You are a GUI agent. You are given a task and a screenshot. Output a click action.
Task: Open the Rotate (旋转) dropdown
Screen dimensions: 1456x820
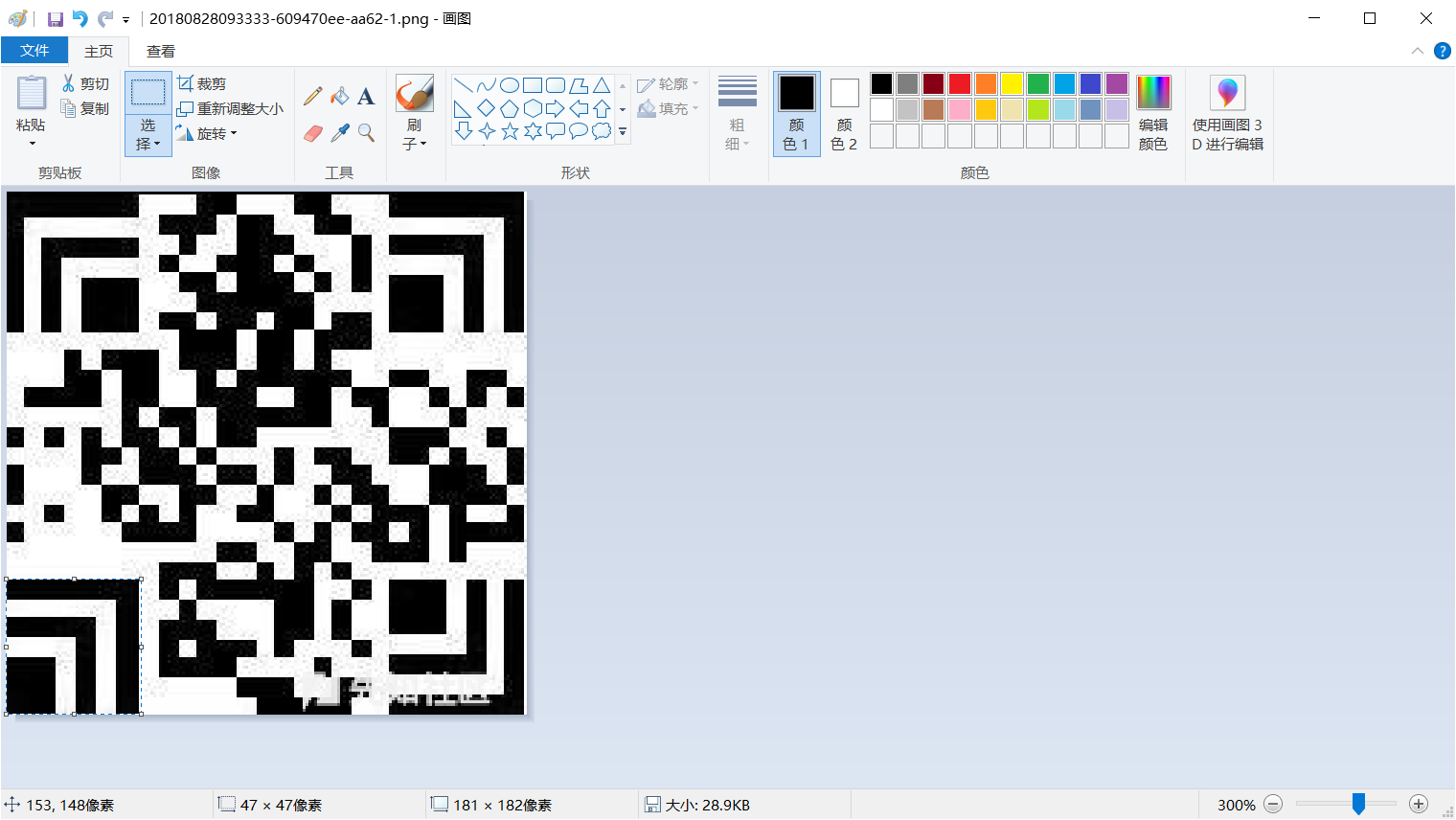(x=206, y=133)
